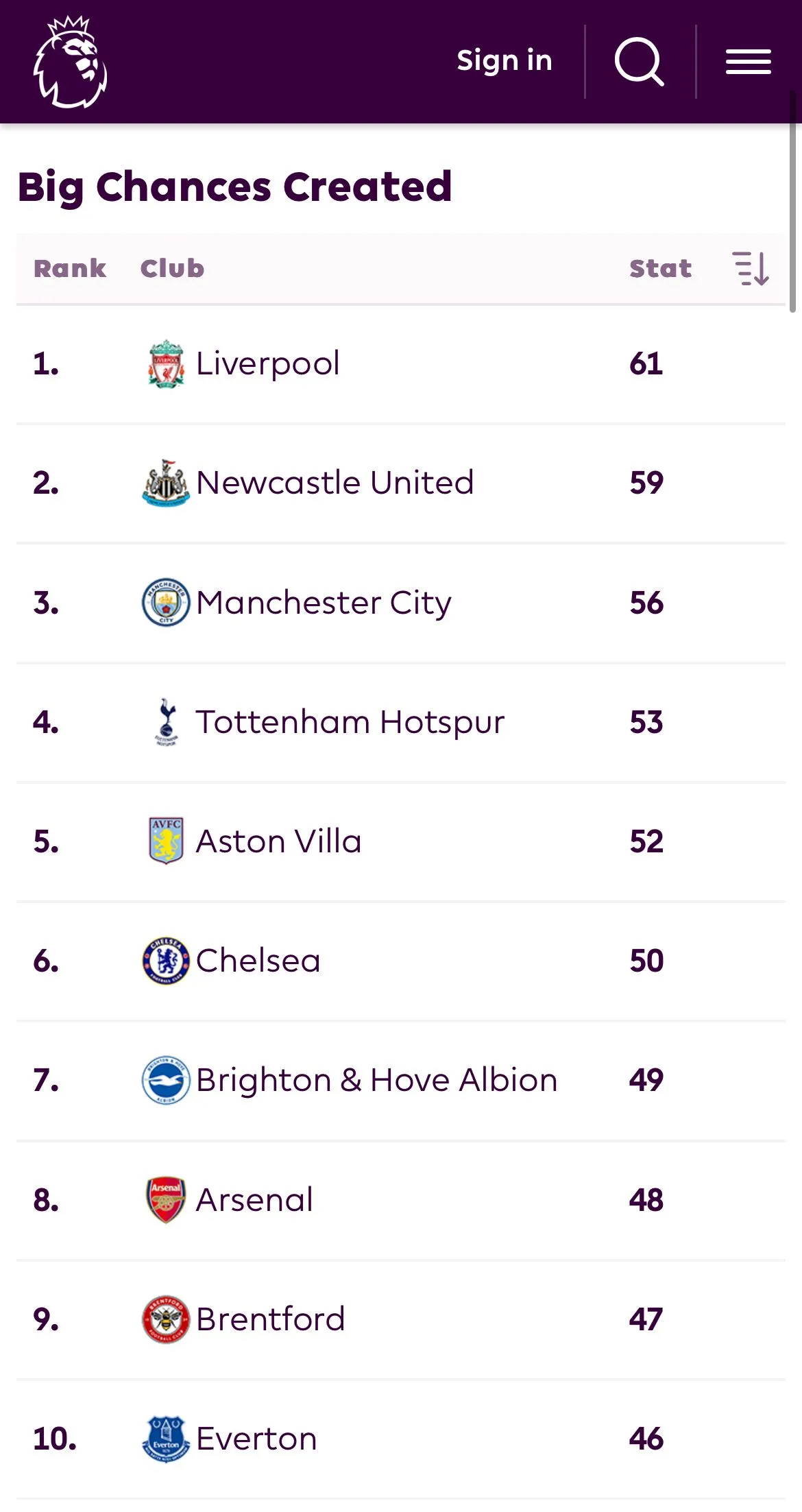Image resolution: width=802 pixels, height=1512 pixels.
Task: Click the Arsenal cannon crest
Action: pos(166,1199)
